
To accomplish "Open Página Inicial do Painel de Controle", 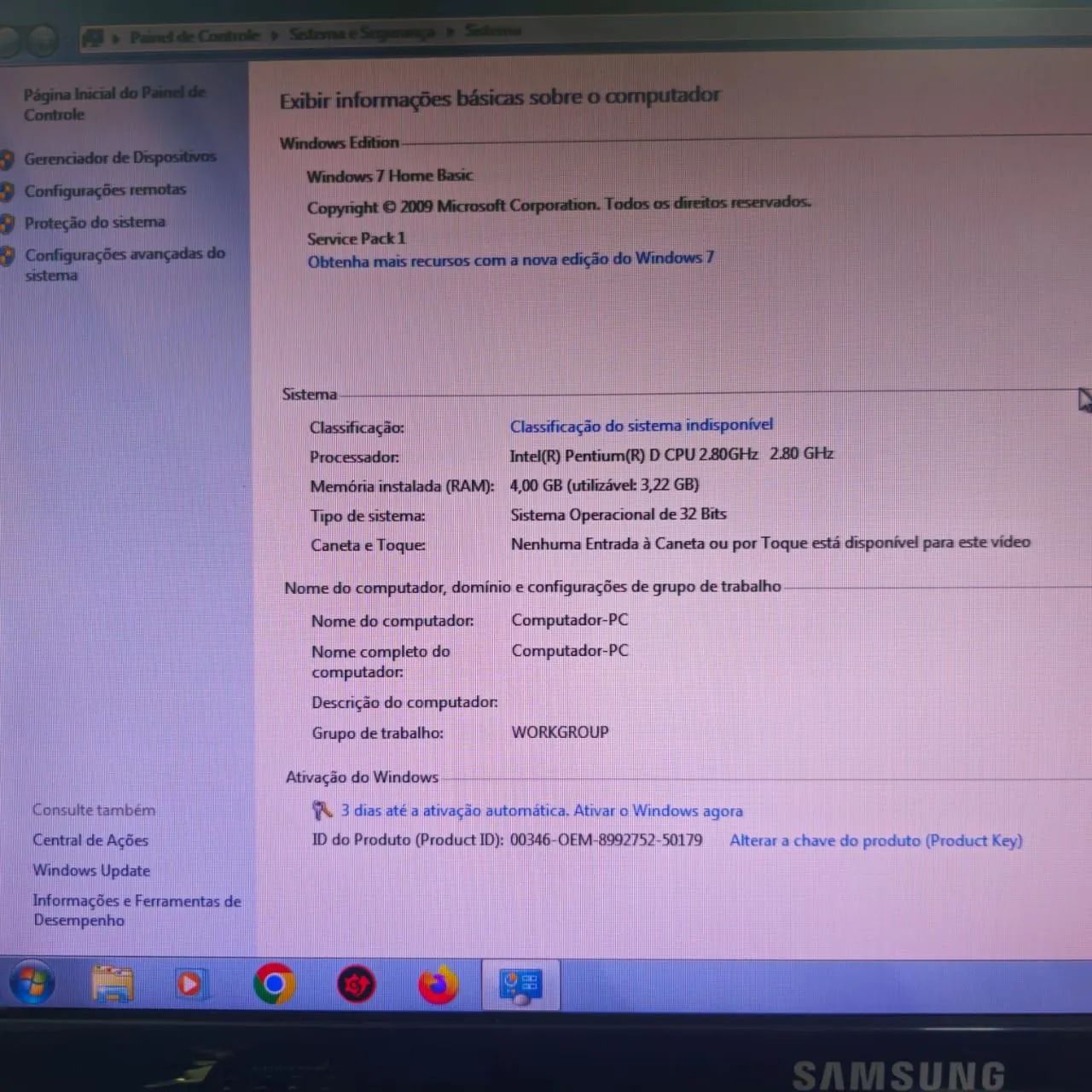I will pyautogui.click(x=113, y=103).
